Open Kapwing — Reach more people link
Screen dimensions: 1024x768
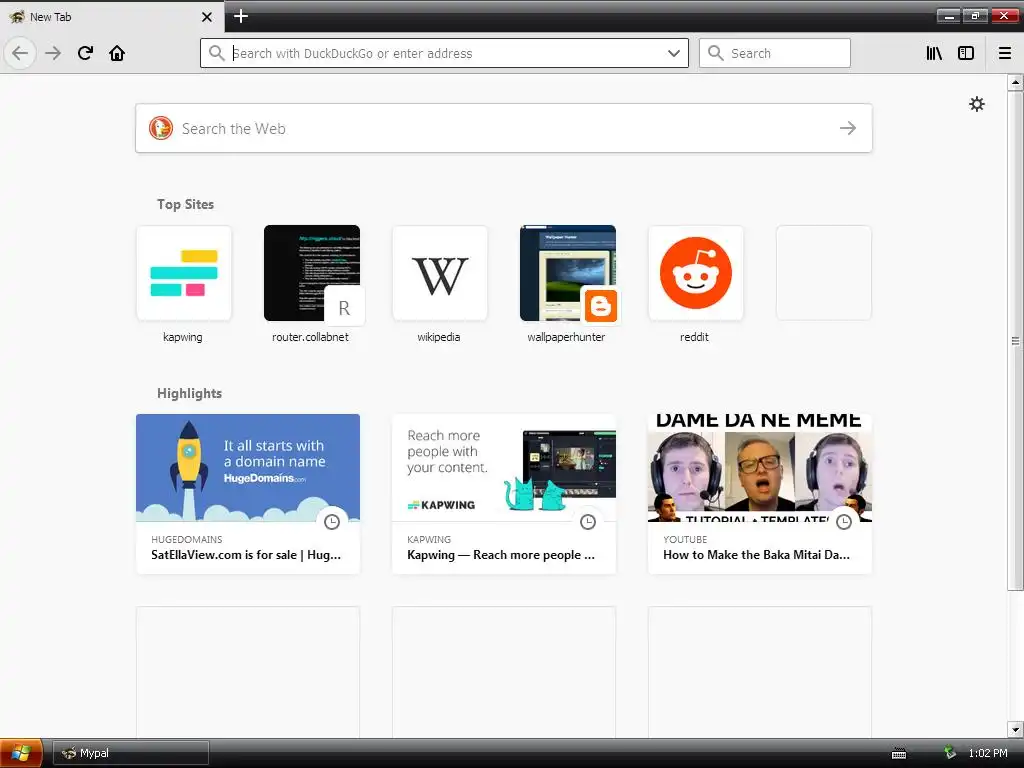click(501, 555)
